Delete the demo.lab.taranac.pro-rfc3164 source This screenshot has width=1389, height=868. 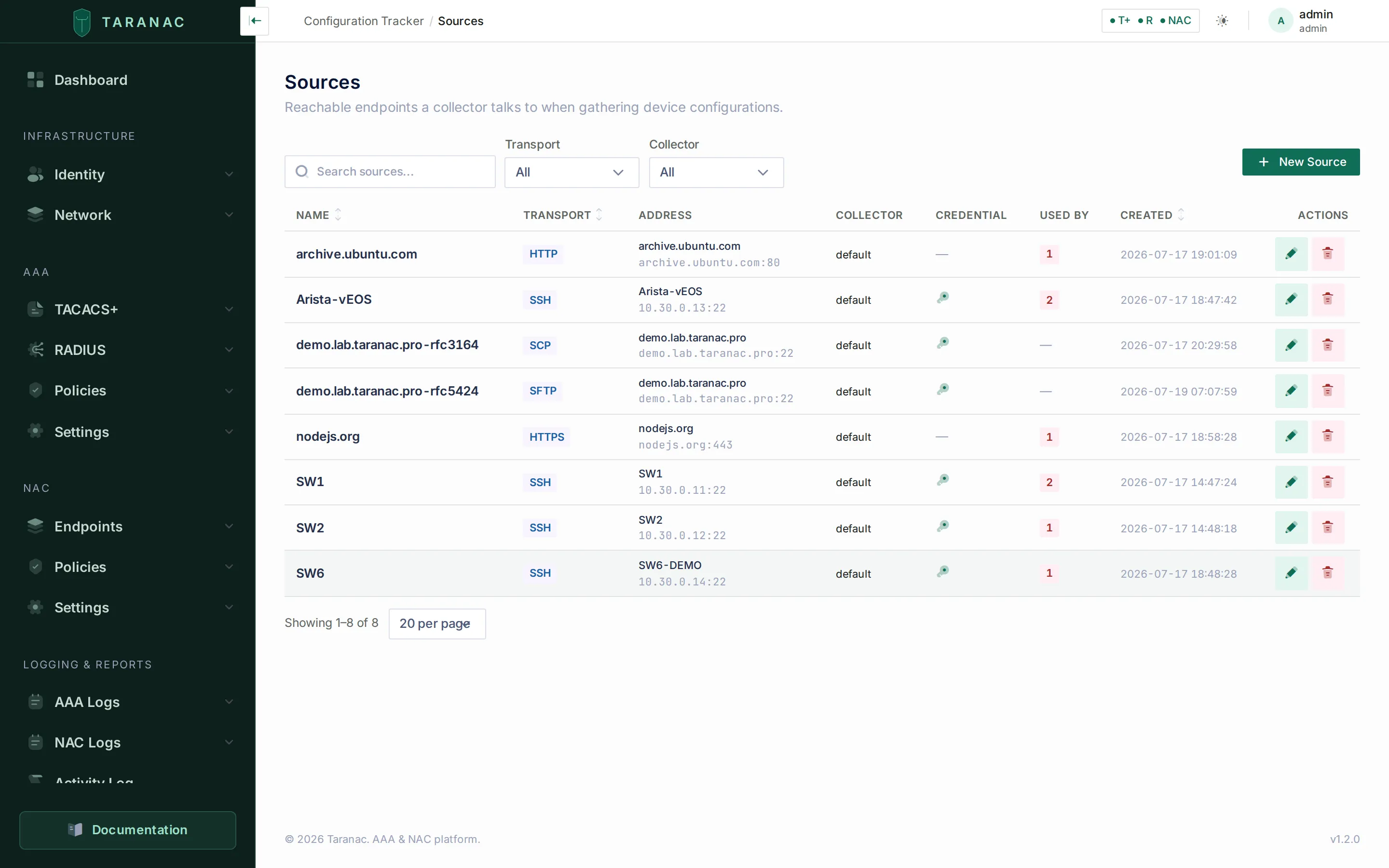pos(1327,345)
